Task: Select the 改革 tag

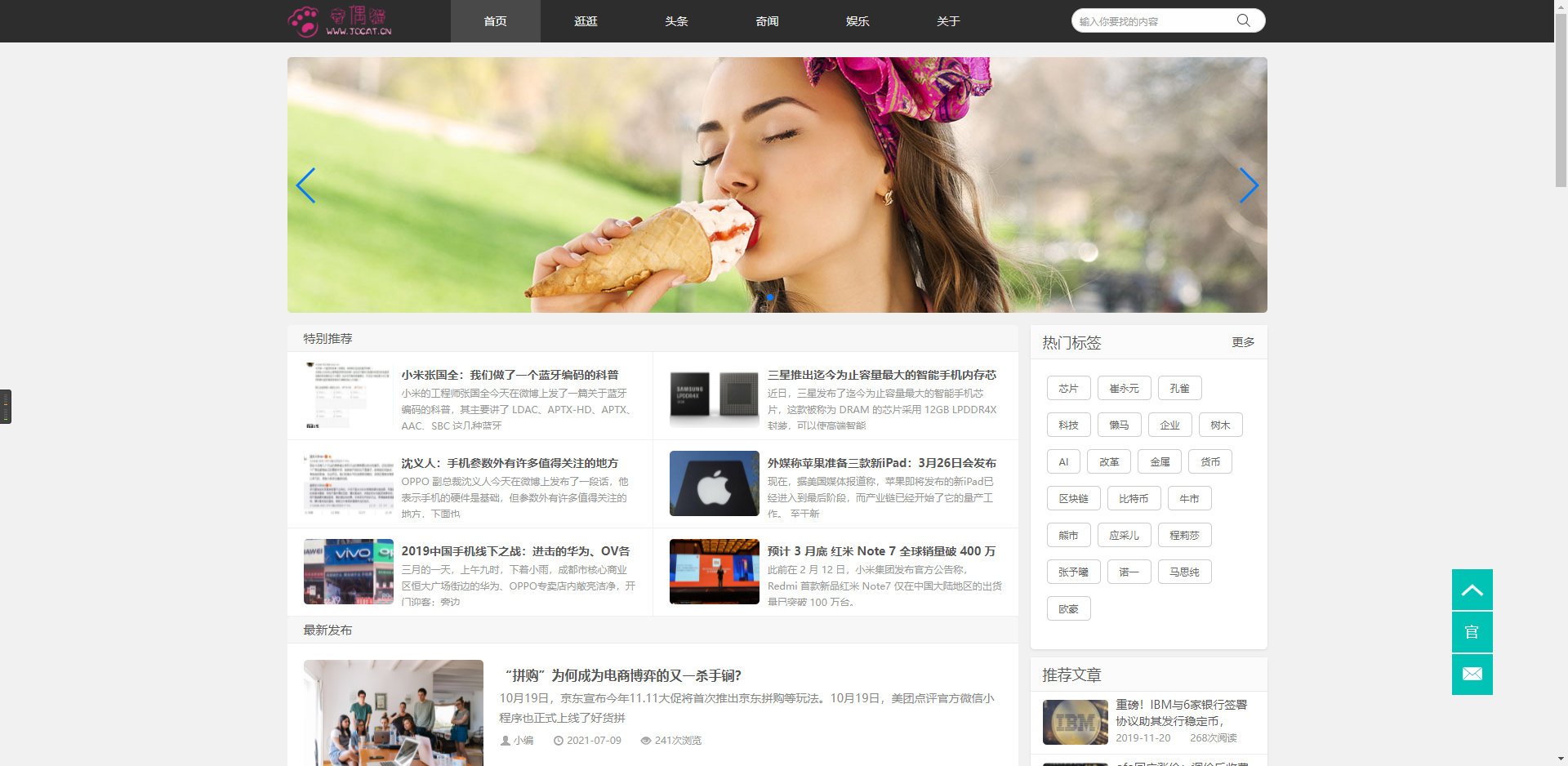Action: point(1109,461)
